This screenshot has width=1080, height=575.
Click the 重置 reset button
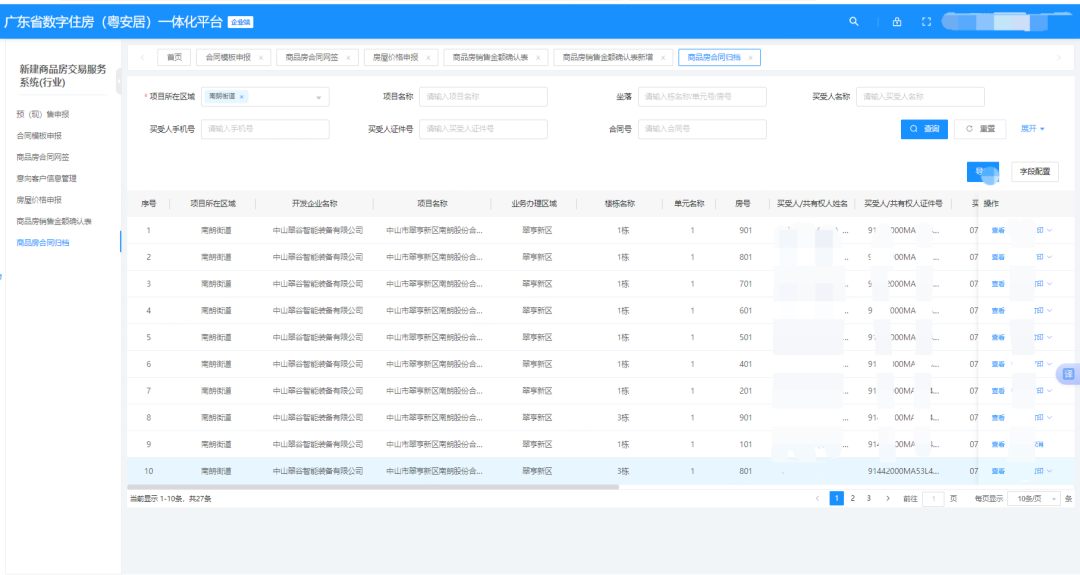coord(980,129)
